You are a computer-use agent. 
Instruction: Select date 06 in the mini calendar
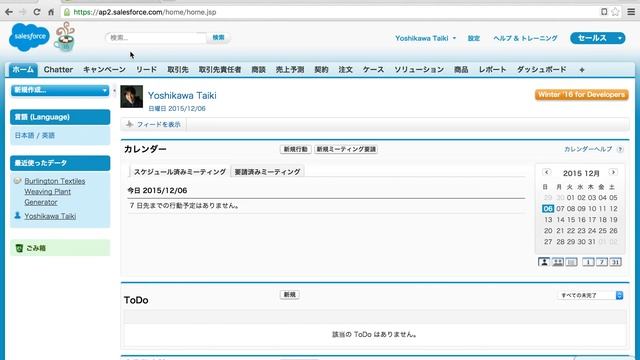pyautogui.click(x=548, y=209)
